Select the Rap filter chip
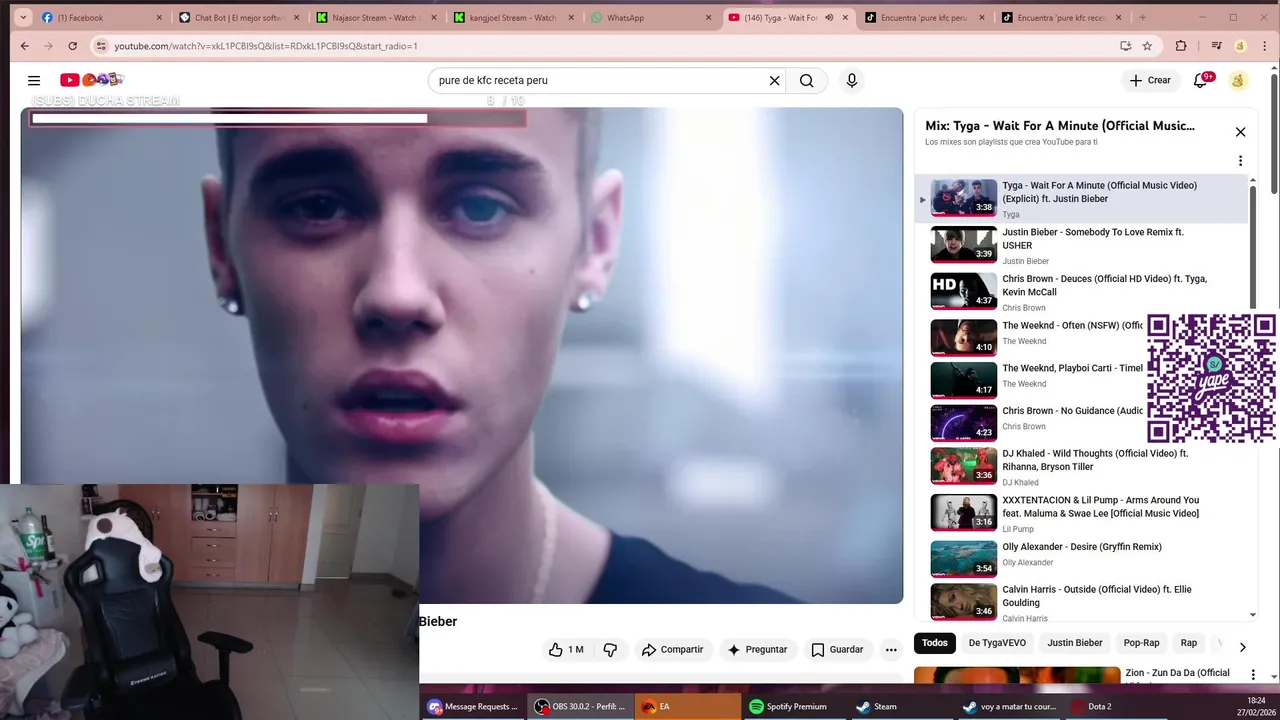The height and width of the screenshot is (720, 1280). click(x=1189, y=643)
